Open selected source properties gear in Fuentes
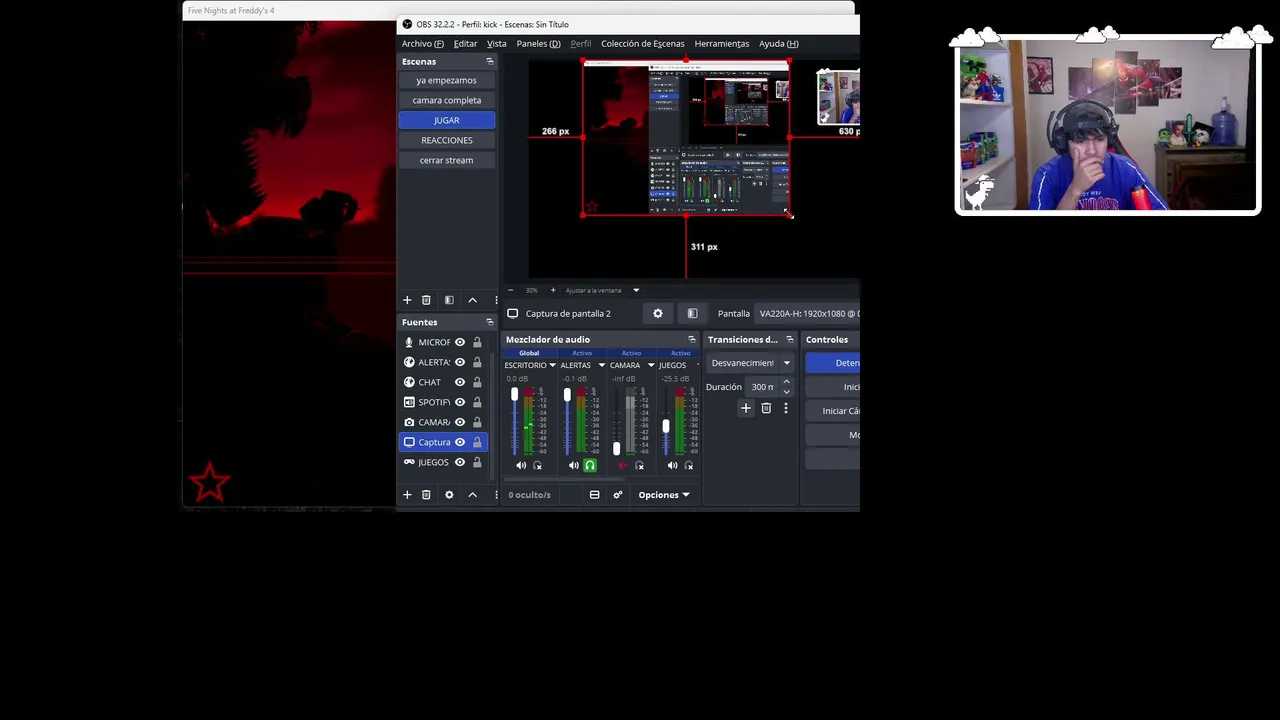The width and height of the screenshot is (1280, 720). 449,495
